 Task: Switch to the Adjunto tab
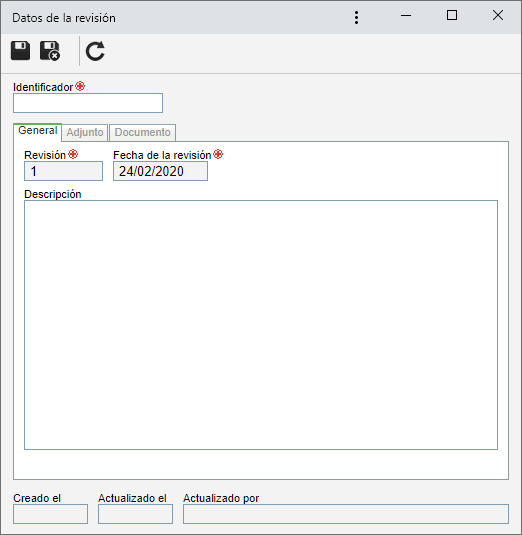tap(85, 132)
